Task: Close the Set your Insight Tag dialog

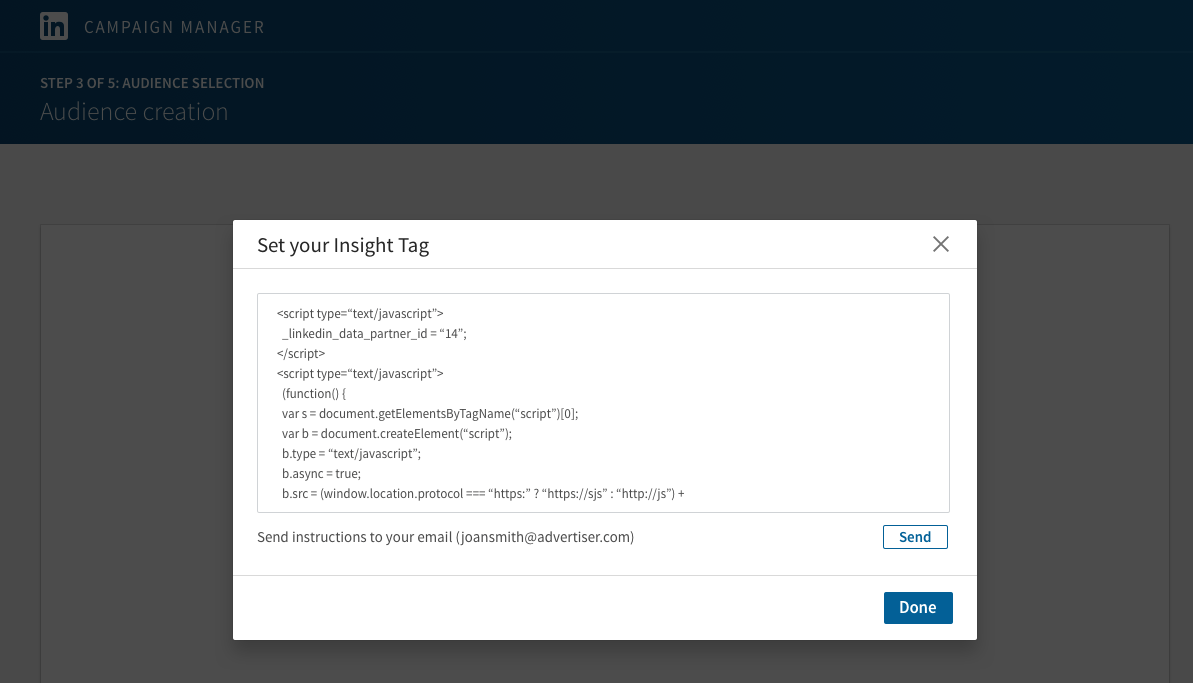Action: (x=940, y=244)
